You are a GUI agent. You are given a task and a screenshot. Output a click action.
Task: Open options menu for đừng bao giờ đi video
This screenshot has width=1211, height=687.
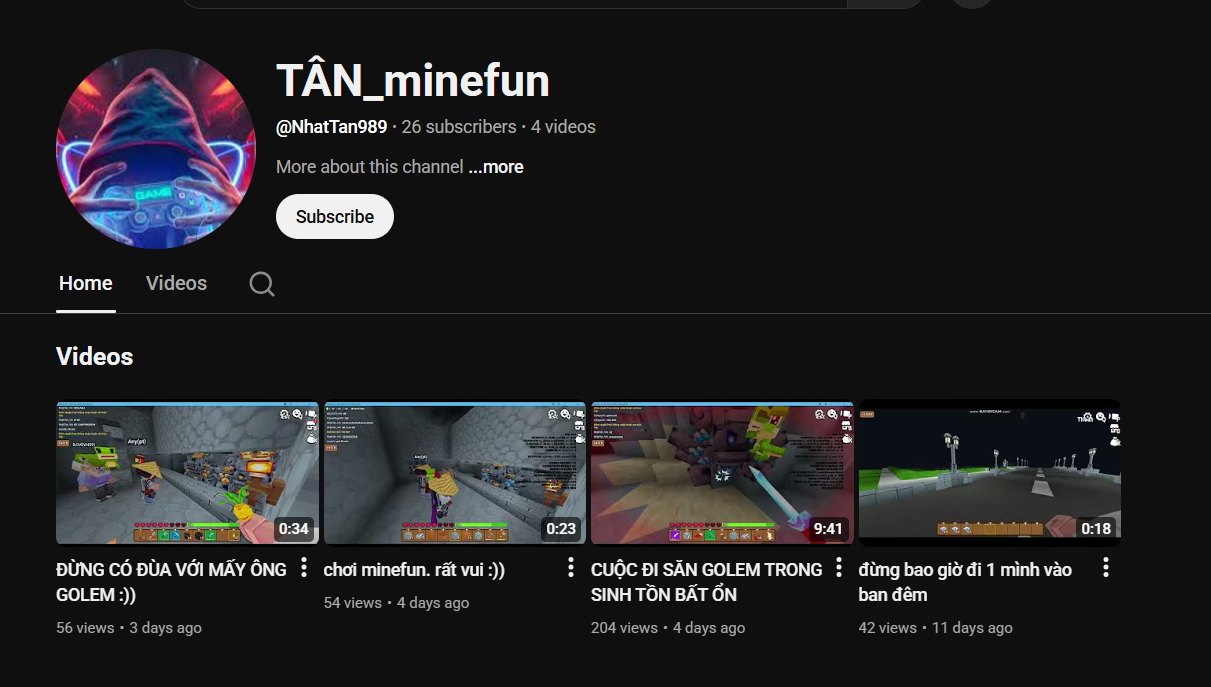click(x=1106, y=568)
